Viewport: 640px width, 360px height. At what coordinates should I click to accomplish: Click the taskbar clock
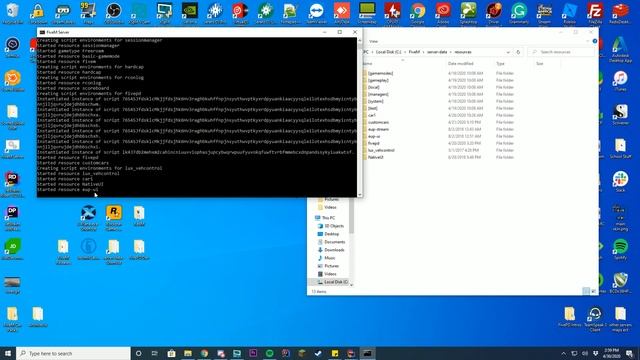pos(611,353)
